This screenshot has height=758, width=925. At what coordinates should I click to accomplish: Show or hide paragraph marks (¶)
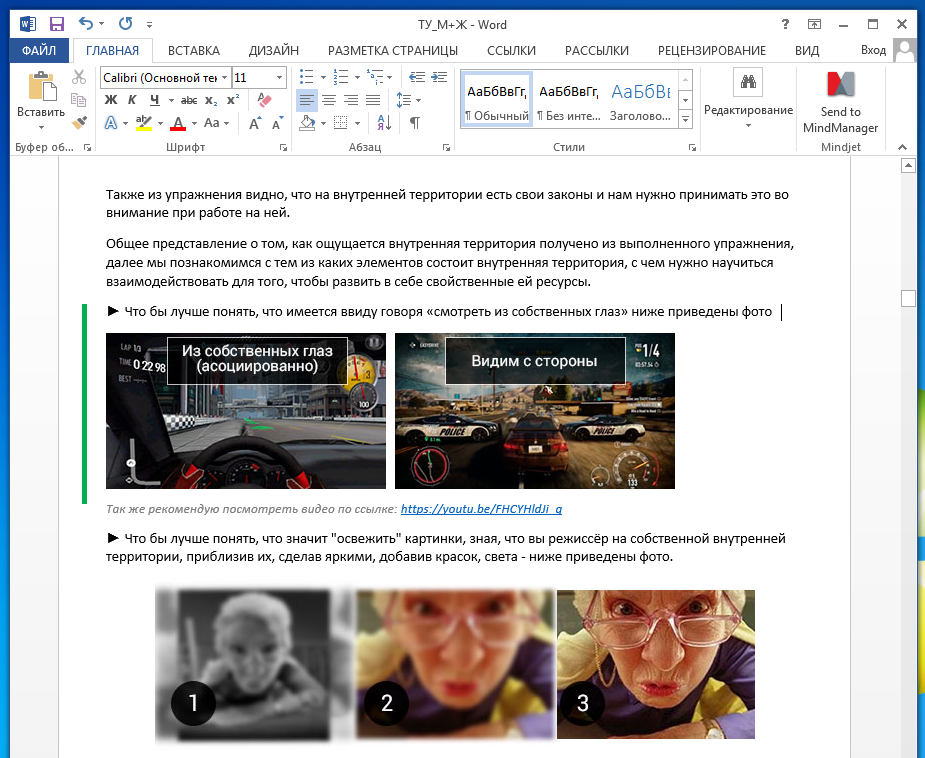[415, 123]
